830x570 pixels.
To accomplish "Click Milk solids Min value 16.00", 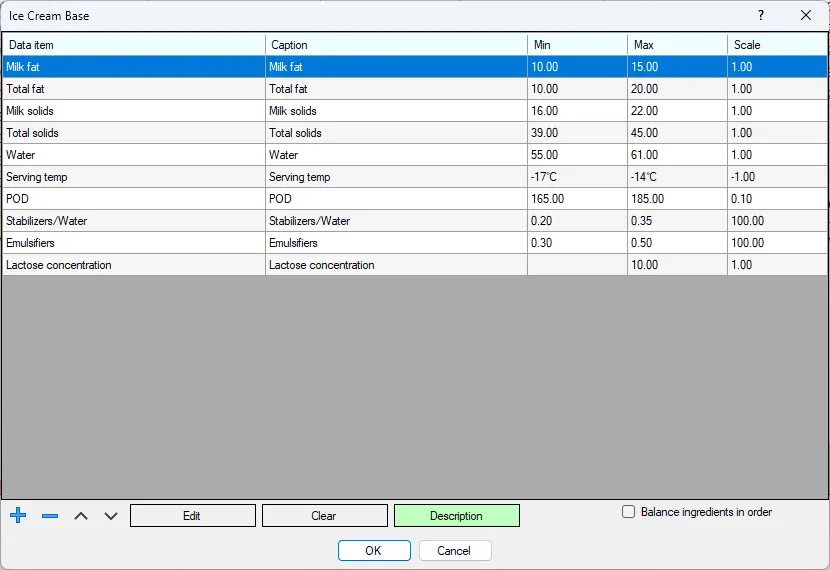I will click(x=578, y=111).
